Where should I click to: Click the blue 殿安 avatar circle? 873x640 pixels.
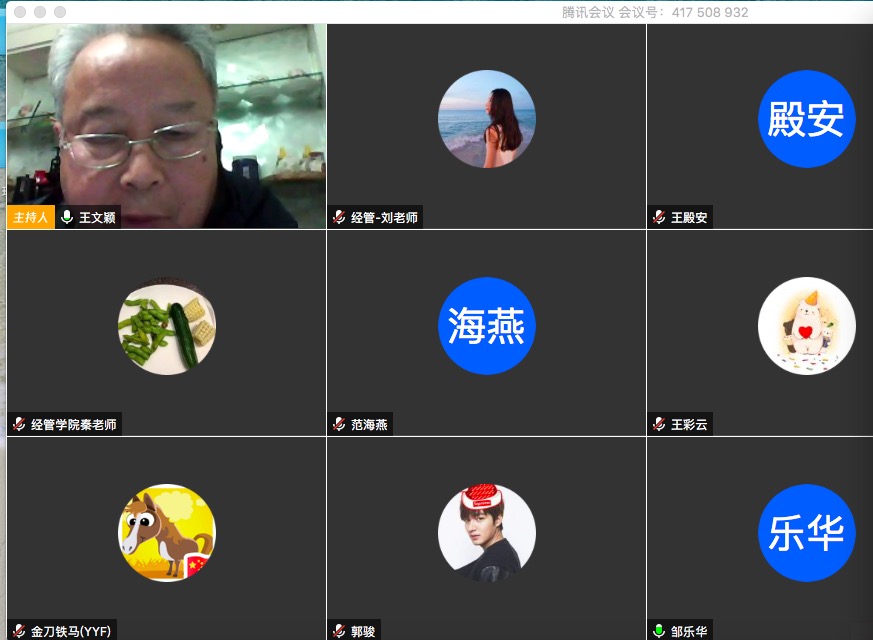click(806, 119)
